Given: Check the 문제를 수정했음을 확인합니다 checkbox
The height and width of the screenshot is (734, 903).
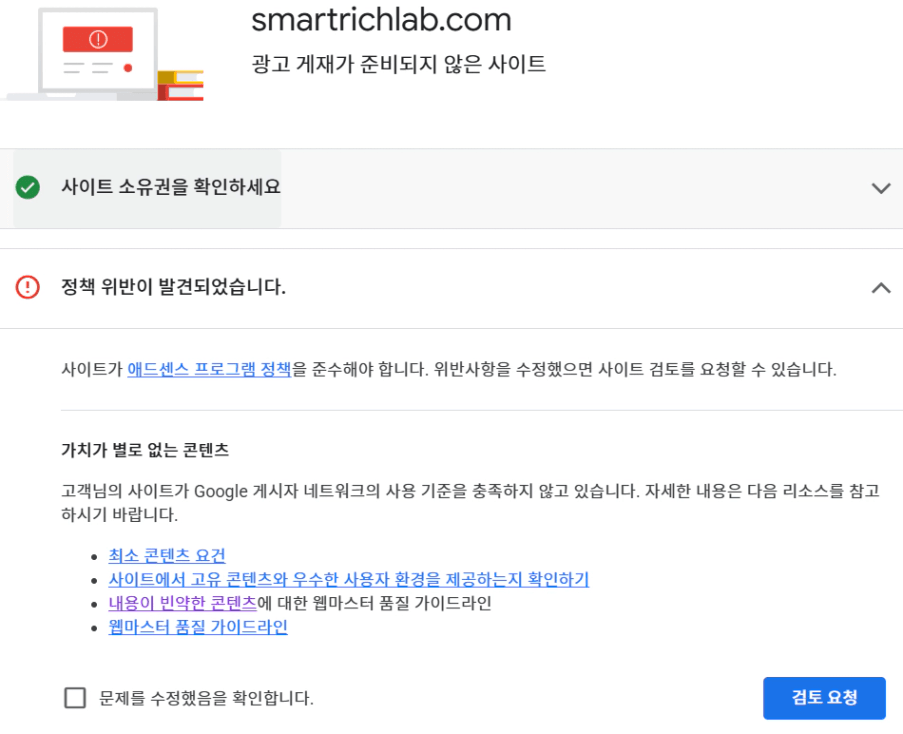Looking at the screenshot, I should [75, 698].
